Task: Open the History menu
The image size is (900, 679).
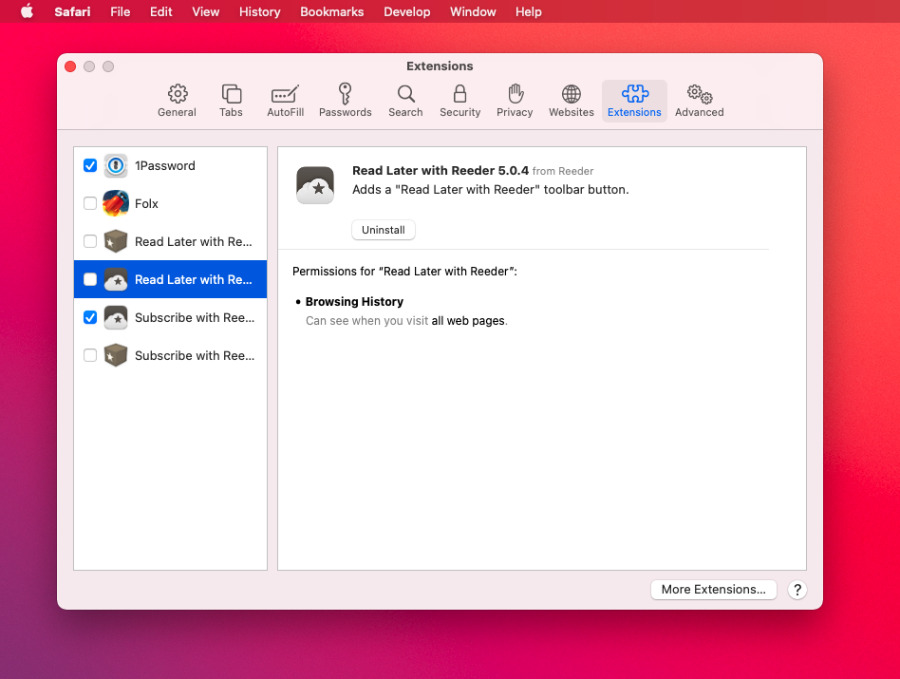Action: click(x=259, y=11)
